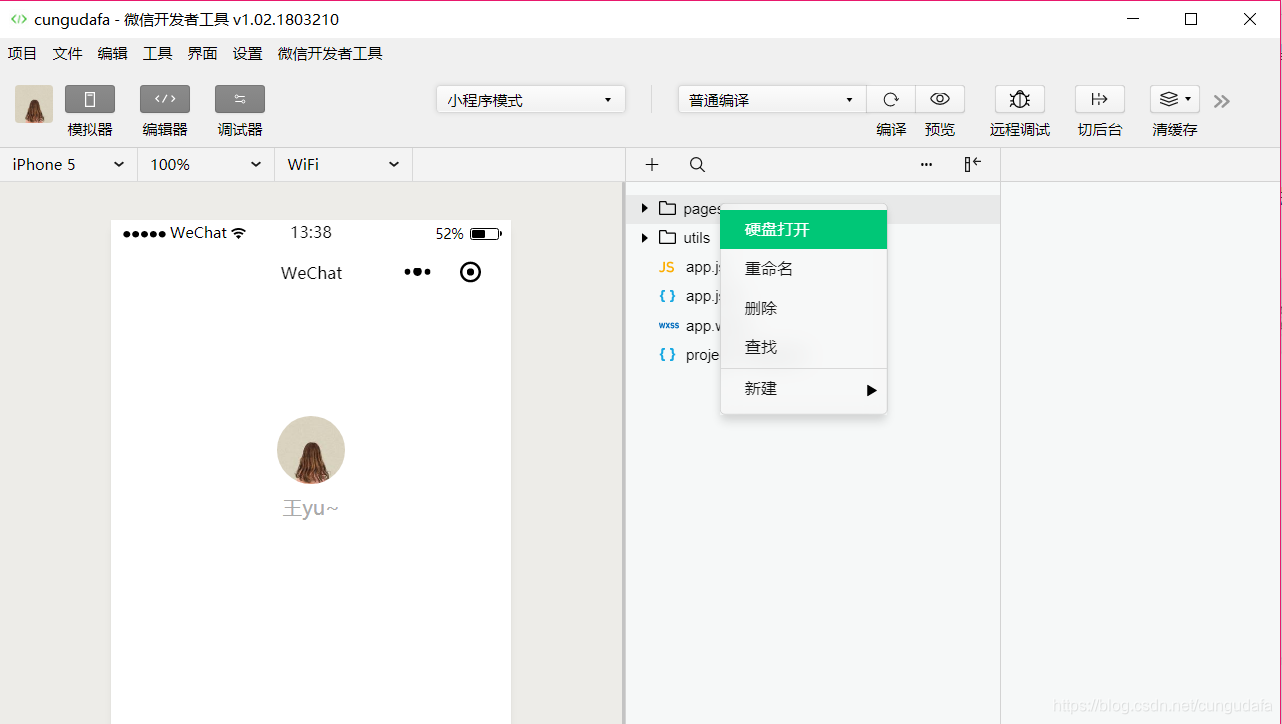
Task: Open the 微信开发者工具 menu
Action: tap(330, 54)
